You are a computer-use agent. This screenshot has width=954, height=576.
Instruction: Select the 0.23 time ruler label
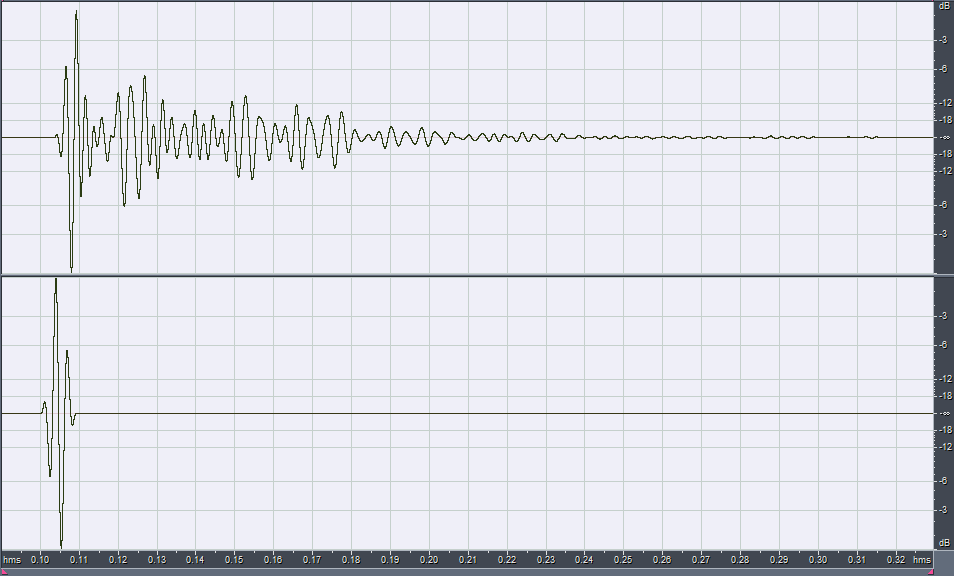pos(546,560)
